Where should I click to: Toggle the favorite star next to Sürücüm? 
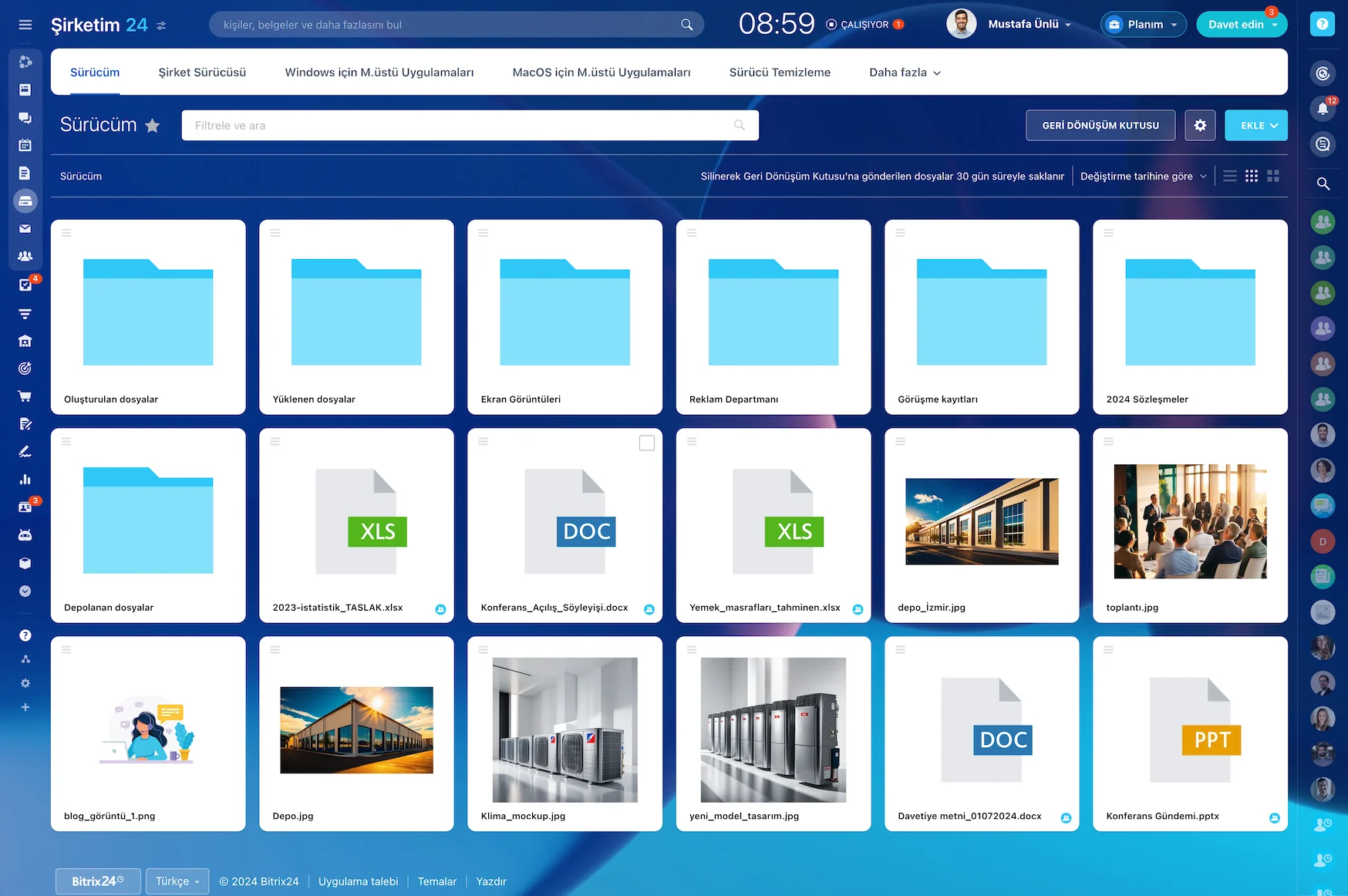point(153,125)
